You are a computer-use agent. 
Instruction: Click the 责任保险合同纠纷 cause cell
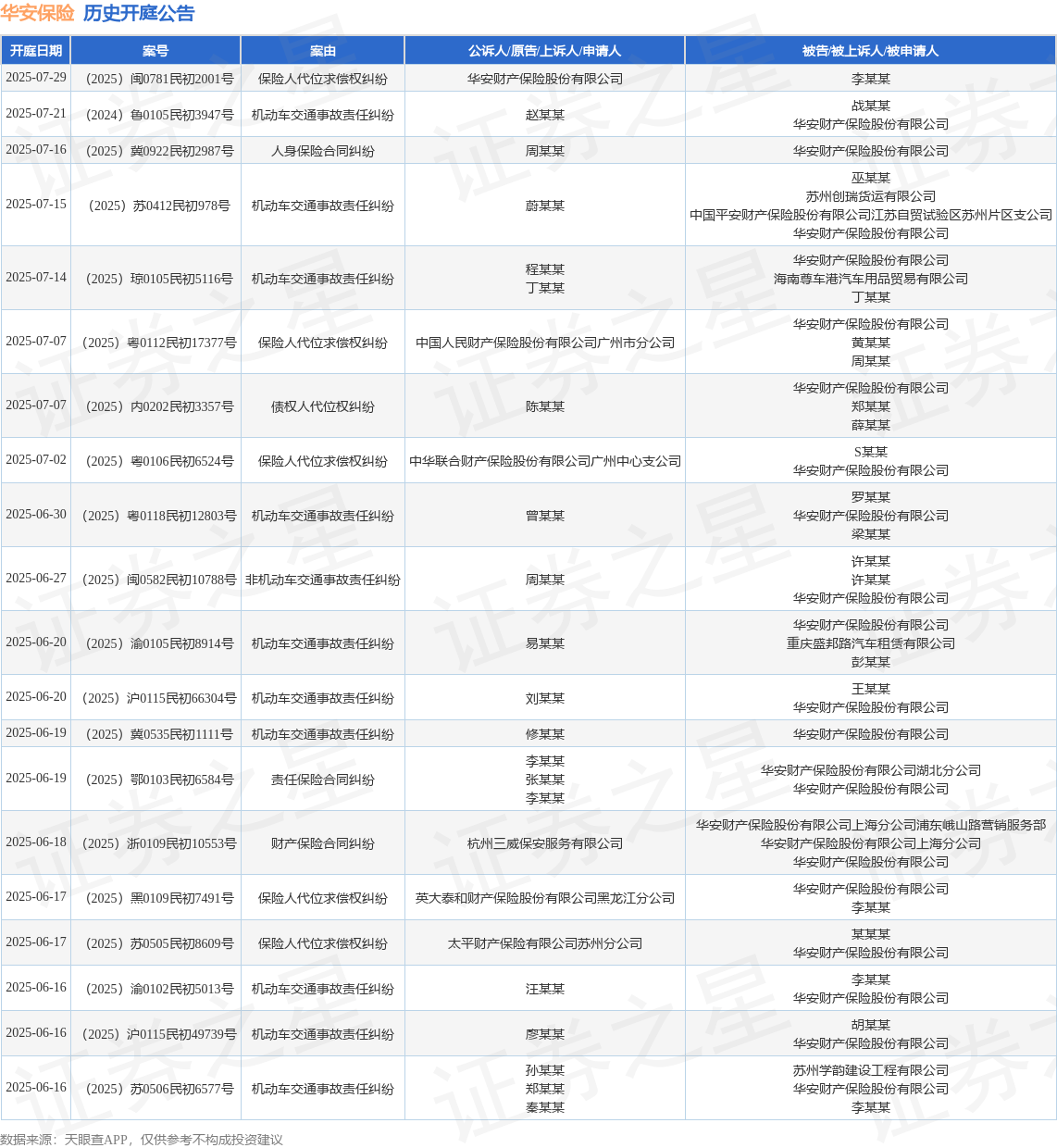pos(323,780)
